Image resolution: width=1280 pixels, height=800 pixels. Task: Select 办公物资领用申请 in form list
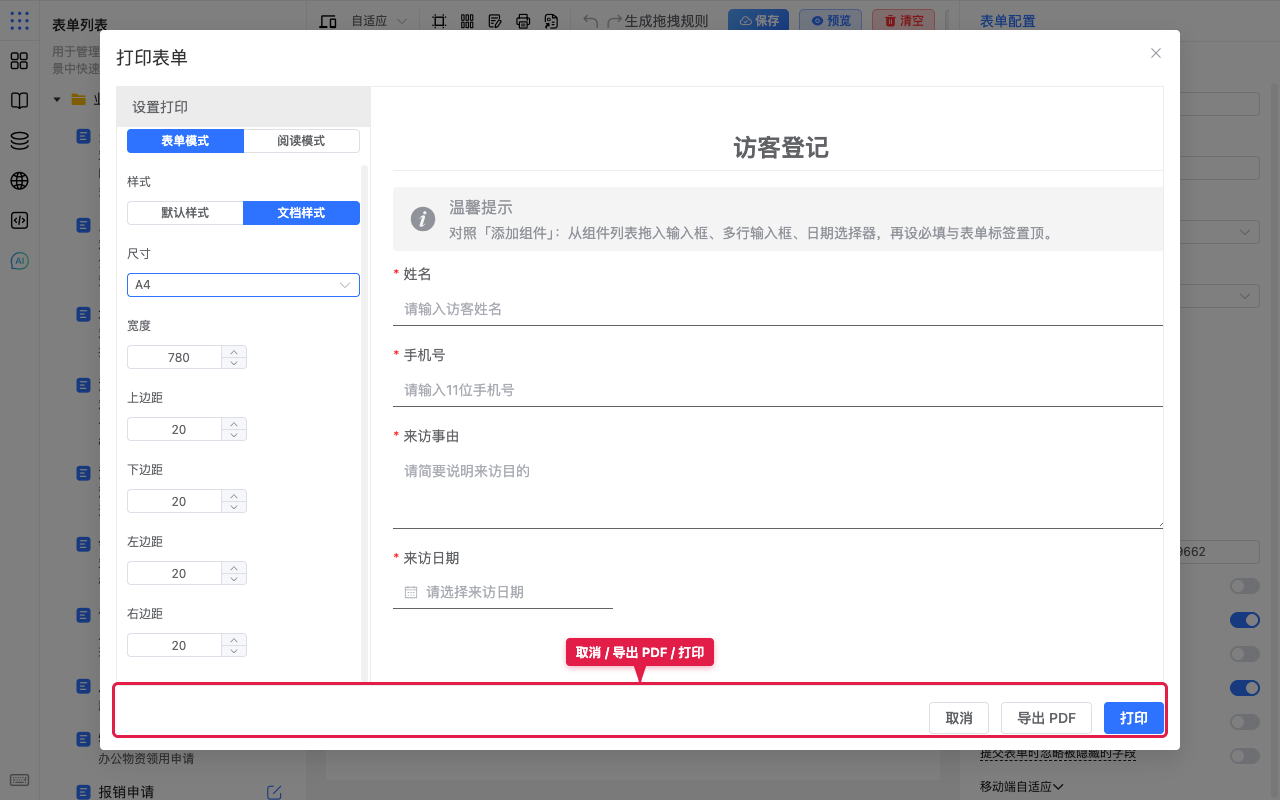coord(146,758)
